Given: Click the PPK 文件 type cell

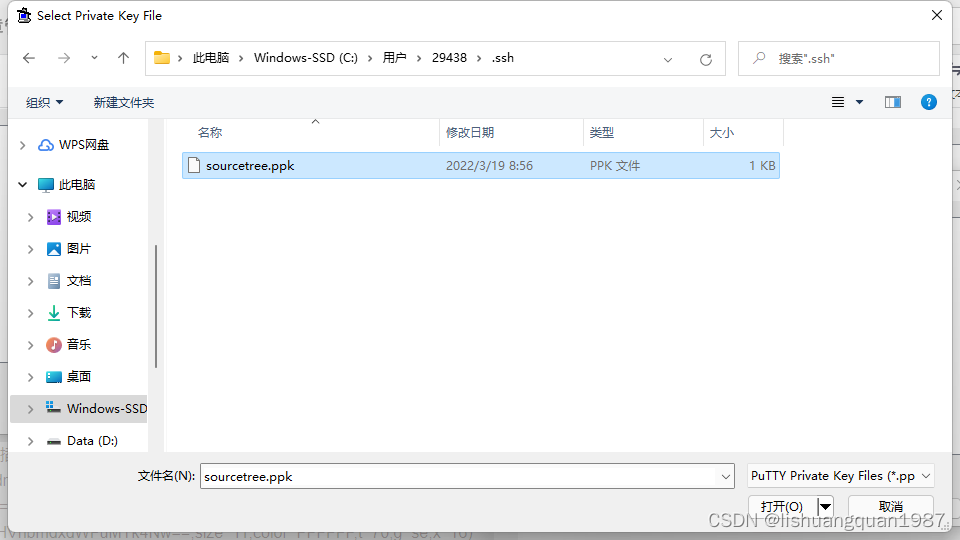Looking at the screenshot, I should pos(615,166).
